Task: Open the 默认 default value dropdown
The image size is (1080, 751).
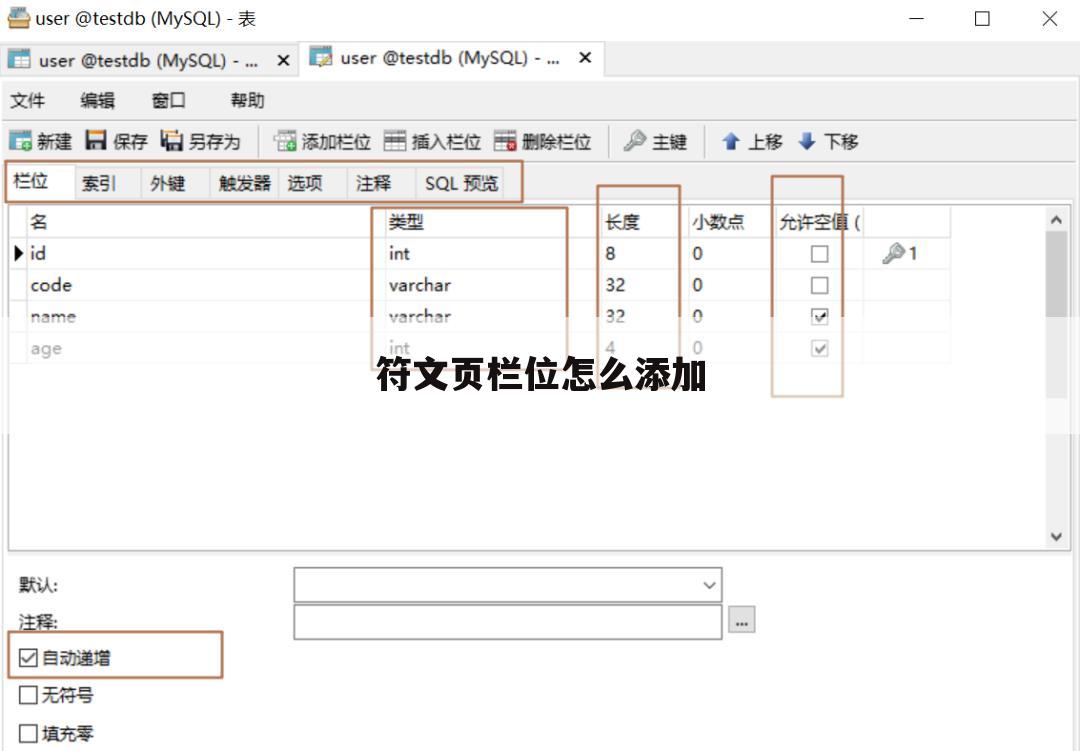Action: pos(709,585)
